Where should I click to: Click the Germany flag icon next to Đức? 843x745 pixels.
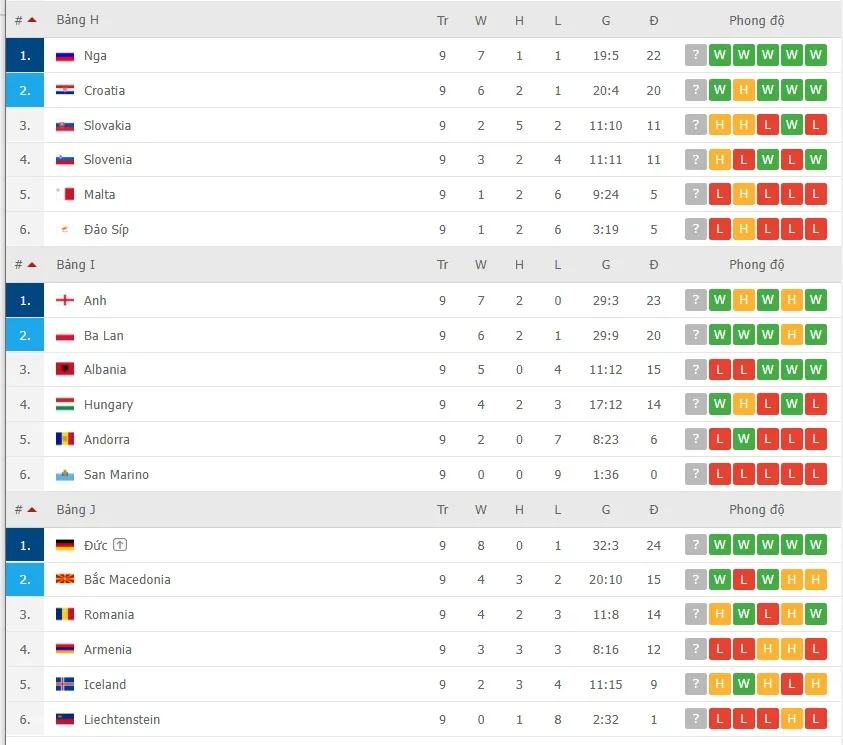[64, 545]
